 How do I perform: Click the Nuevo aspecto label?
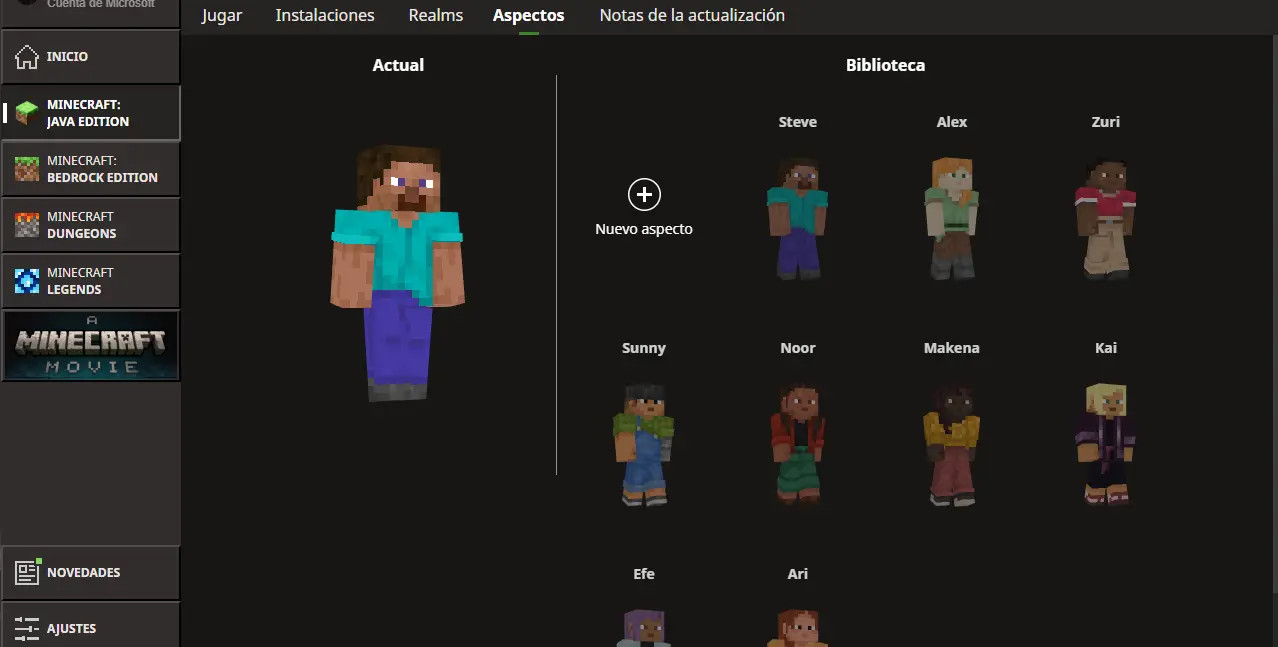[x=644, y=229]
